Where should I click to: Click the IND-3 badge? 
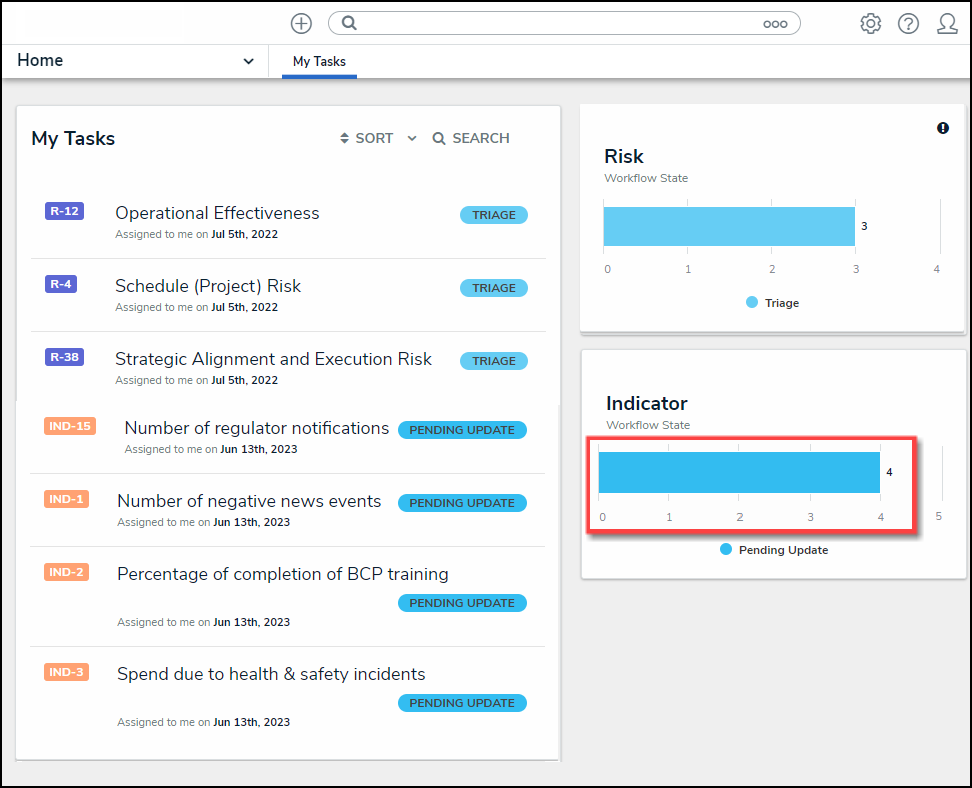tap(66, 672)
